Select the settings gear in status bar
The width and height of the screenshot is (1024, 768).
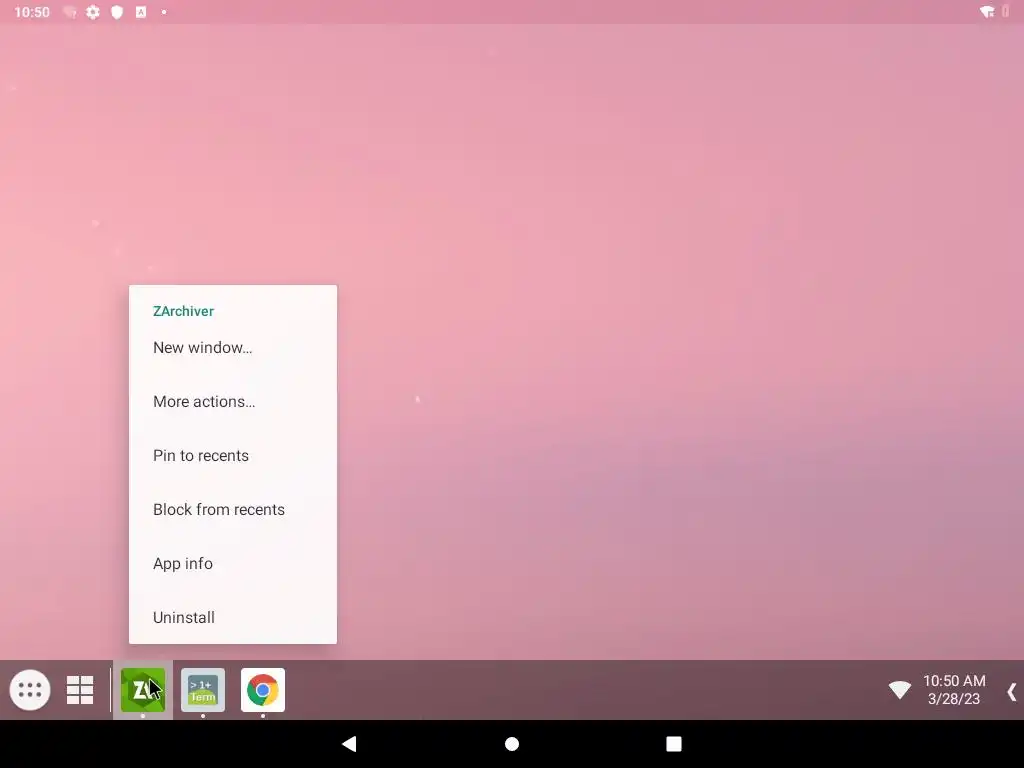coord(93,12)
